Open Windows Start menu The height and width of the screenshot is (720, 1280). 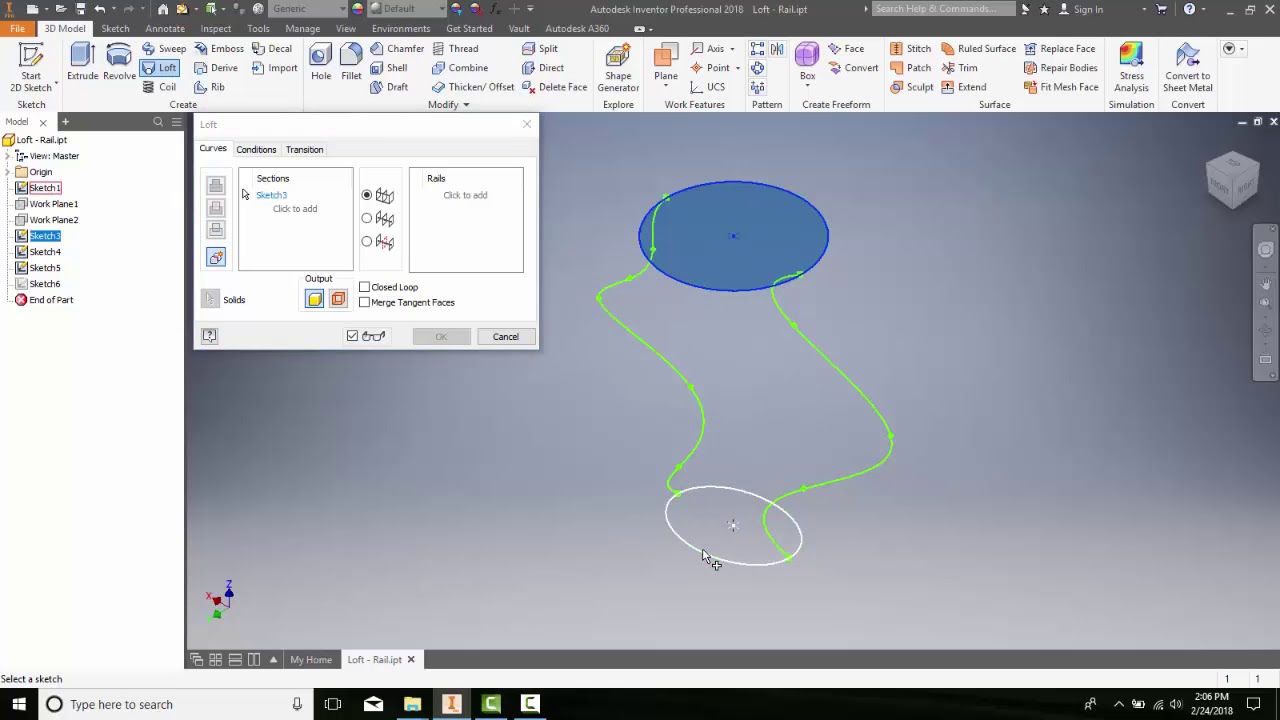(x=19, y=704)
